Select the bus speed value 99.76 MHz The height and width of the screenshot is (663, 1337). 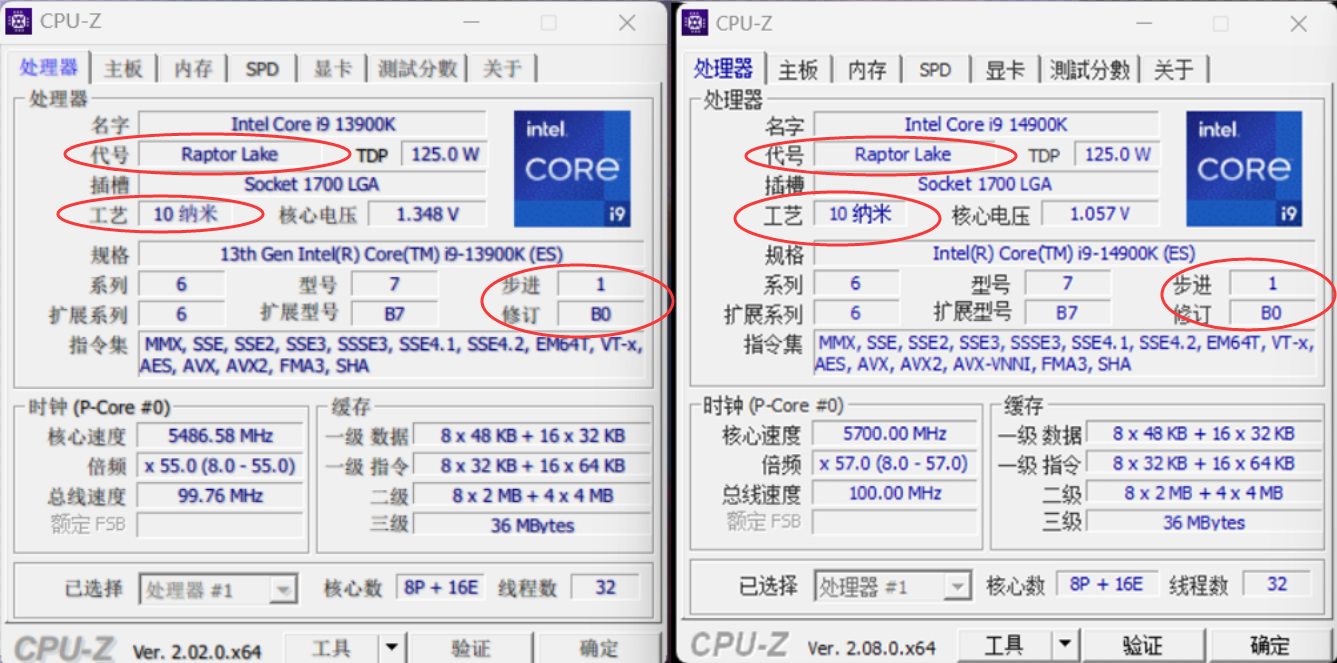(220, 496)
